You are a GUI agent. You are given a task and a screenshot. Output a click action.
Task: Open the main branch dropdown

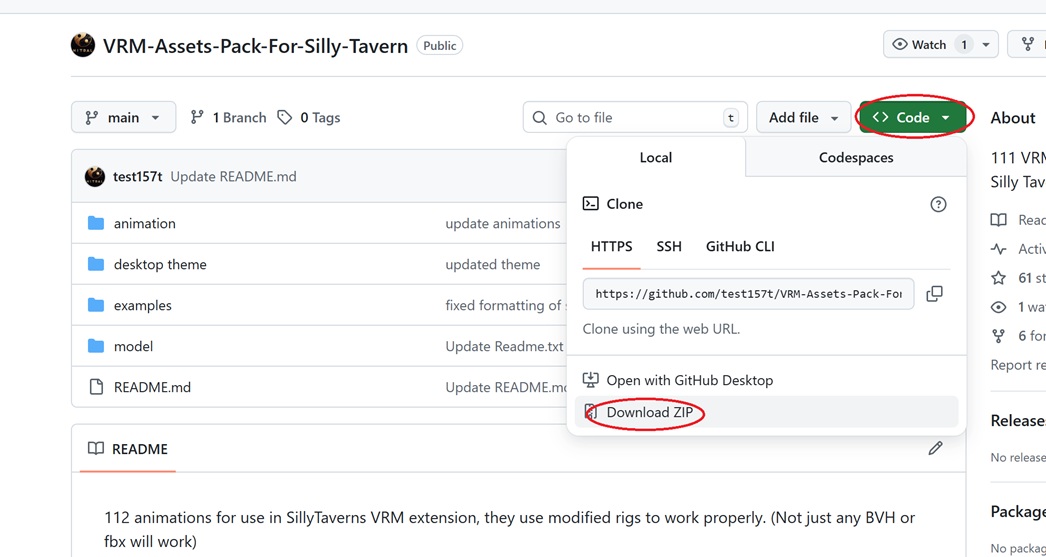(x=123, y=117)
